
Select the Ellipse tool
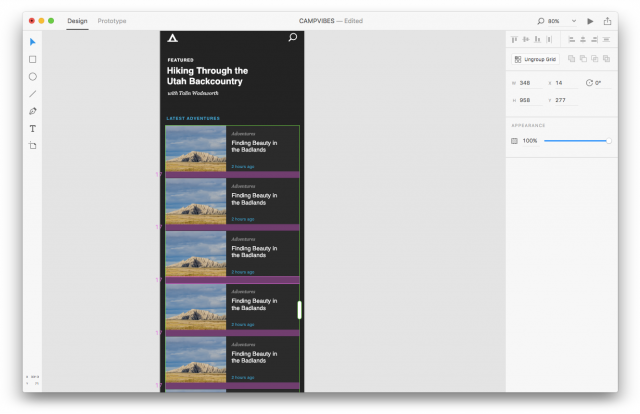click(x=32, y=76)
